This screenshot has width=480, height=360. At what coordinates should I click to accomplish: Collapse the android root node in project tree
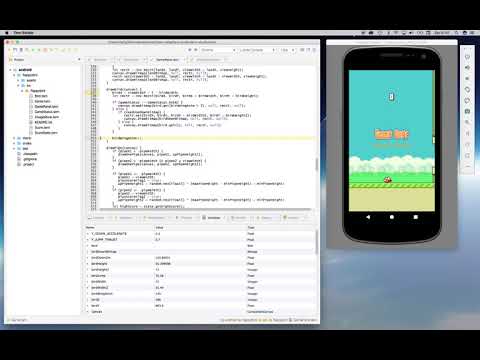coord(10,70)
